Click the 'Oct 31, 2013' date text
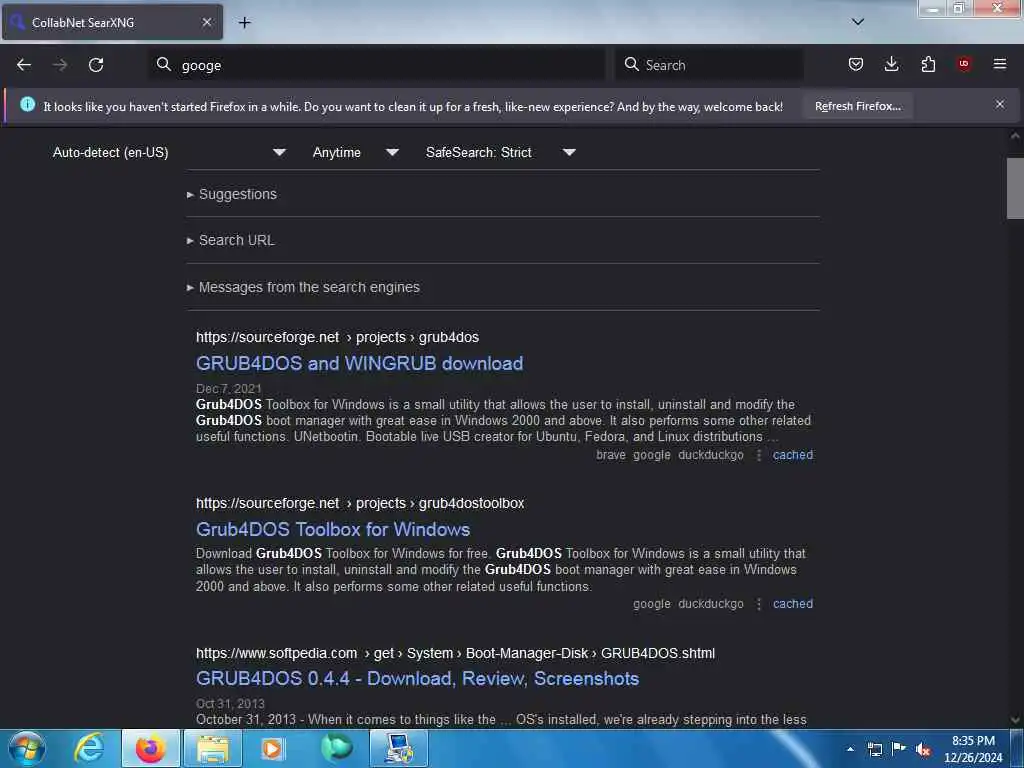Image resolution: width=1024 pixels, height=768 pixels. click(x=231, y=703)
